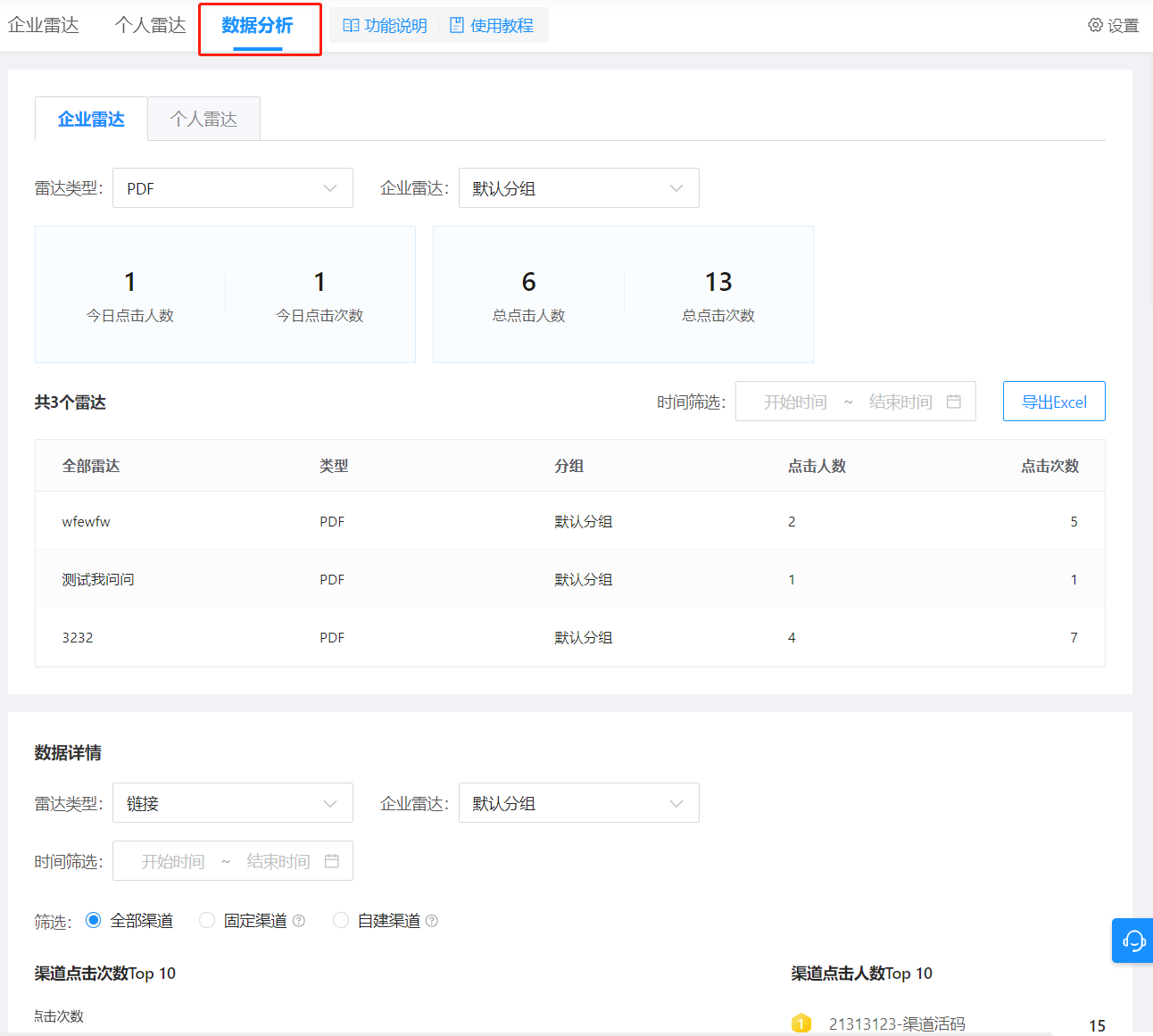Click the 总点击人数 statistic
Screen dimensions: 1153x1036
click(x=528, y=295)
